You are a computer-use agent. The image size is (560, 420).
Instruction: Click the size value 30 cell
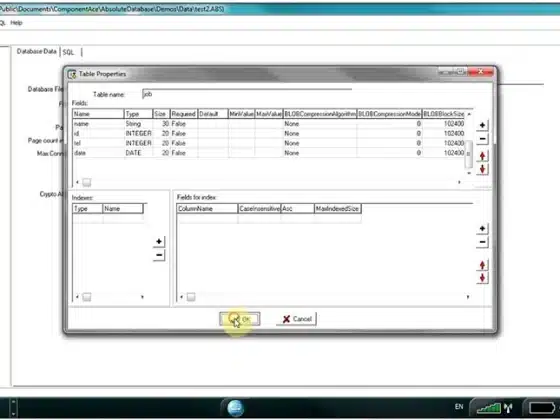pyautogui.click(x=161, y=124)
